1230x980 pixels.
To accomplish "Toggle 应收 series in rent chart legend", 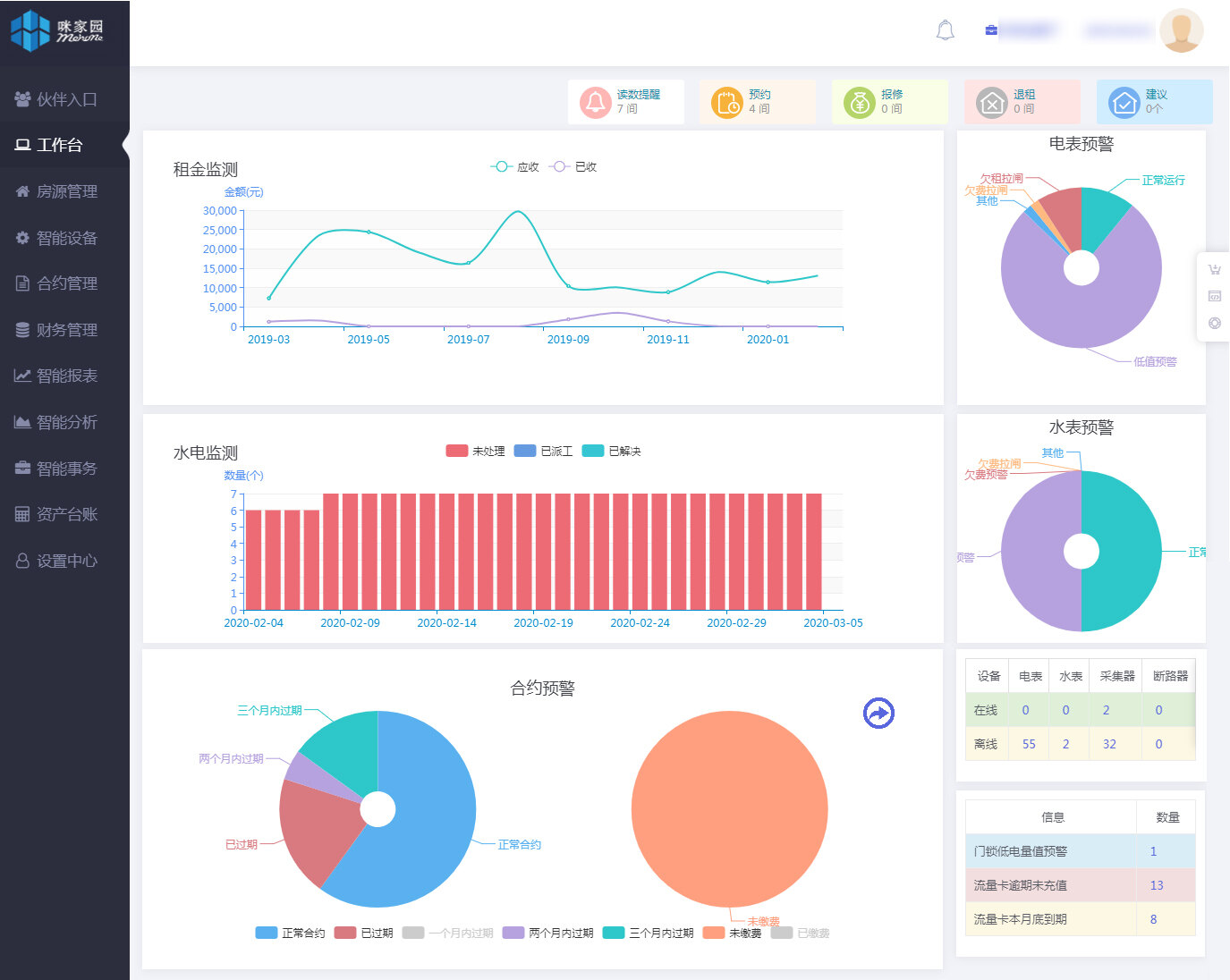I will (515, 167).
